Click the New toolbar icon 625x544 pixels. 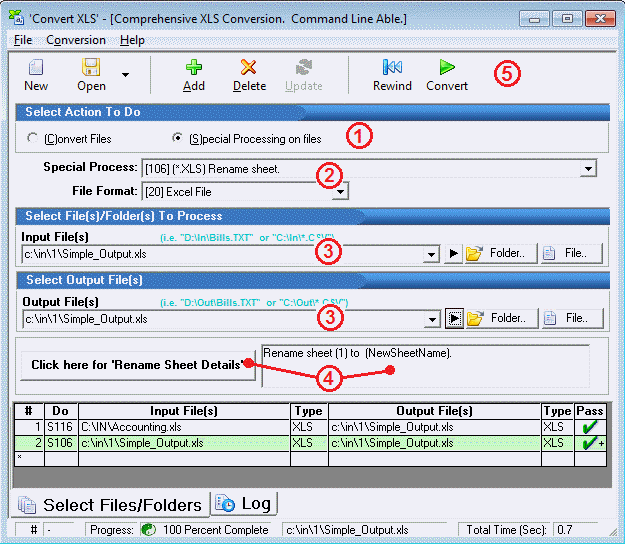point(36,68)
